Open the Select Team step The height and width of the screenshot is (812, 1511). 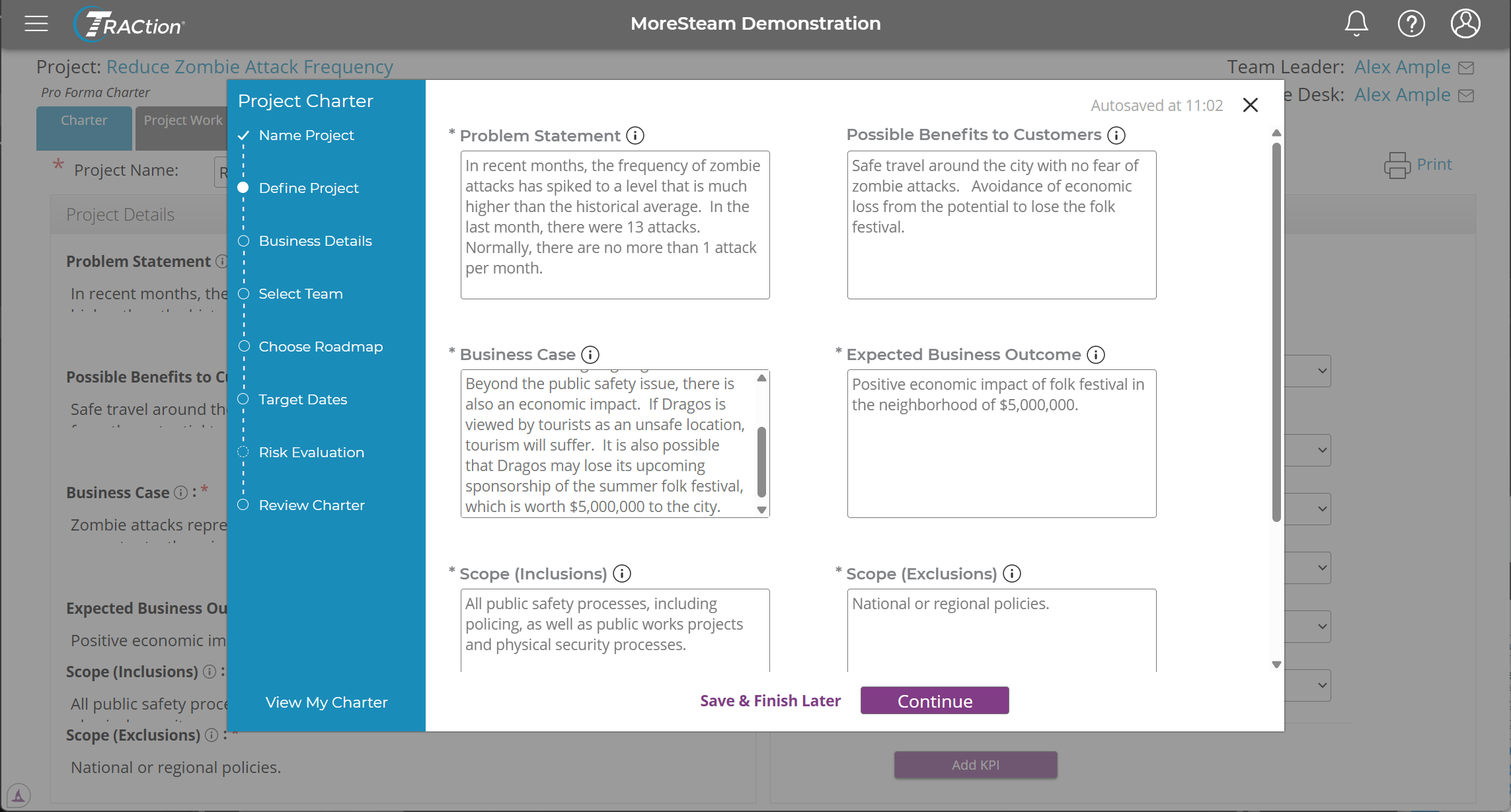click(x=301, y=294)
